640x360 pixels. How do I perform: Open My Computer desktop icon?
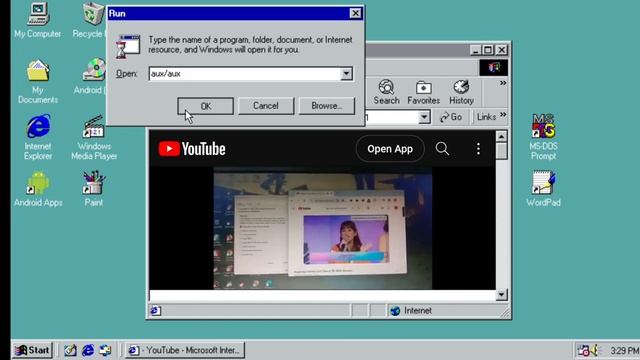click(38, 20)
